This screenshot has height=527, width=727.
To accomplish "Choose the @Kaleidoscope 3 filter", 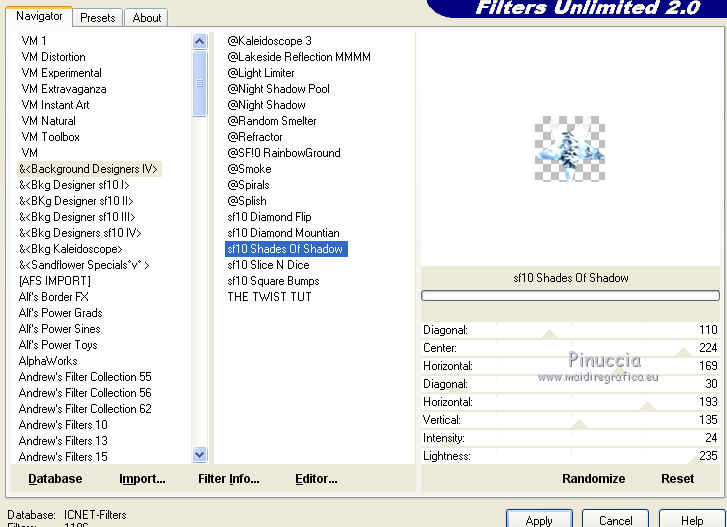I will coord(269,41).
